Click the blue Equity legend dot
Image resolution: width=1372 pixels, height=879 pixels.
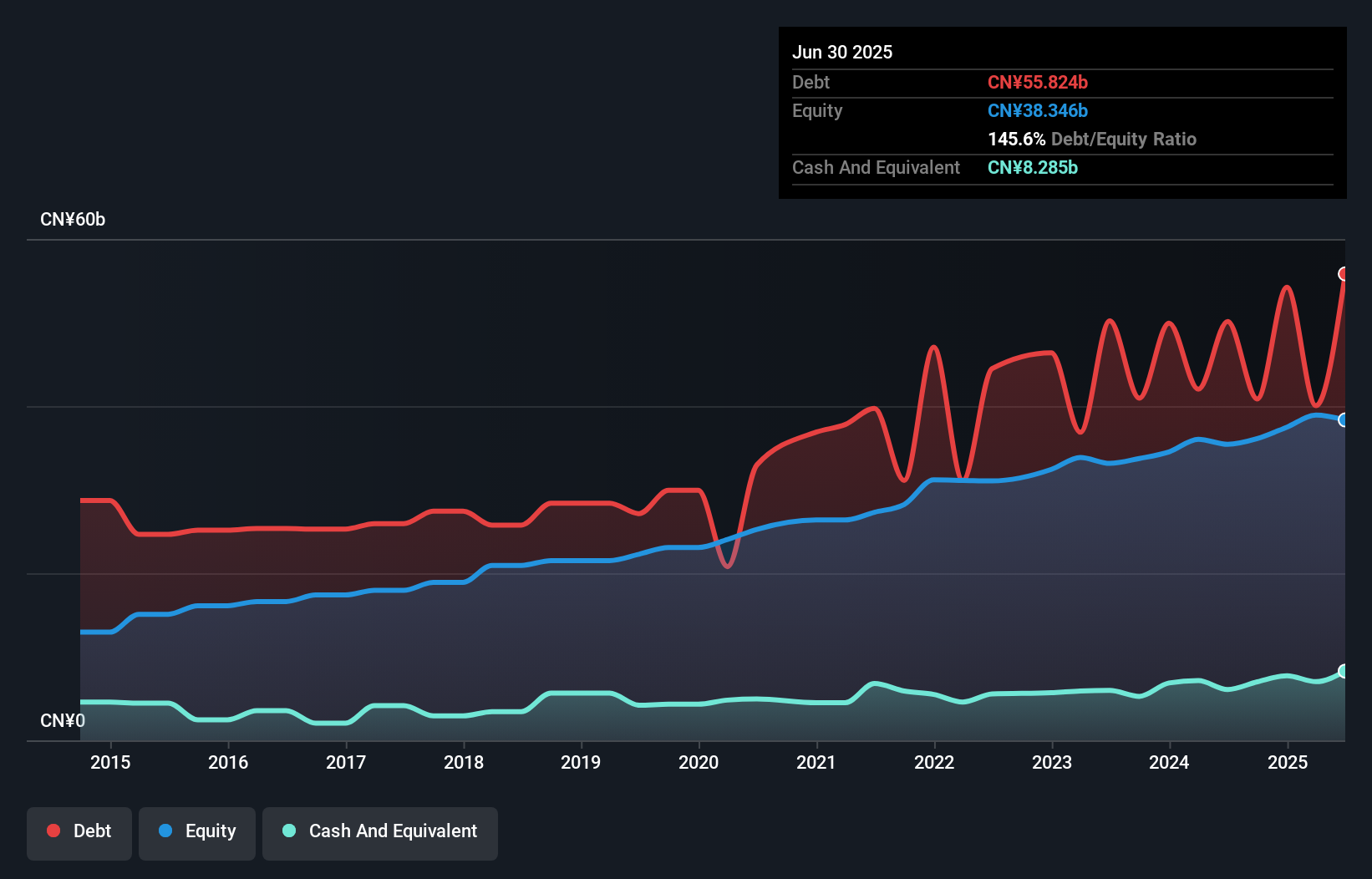[x=165, y=831]
